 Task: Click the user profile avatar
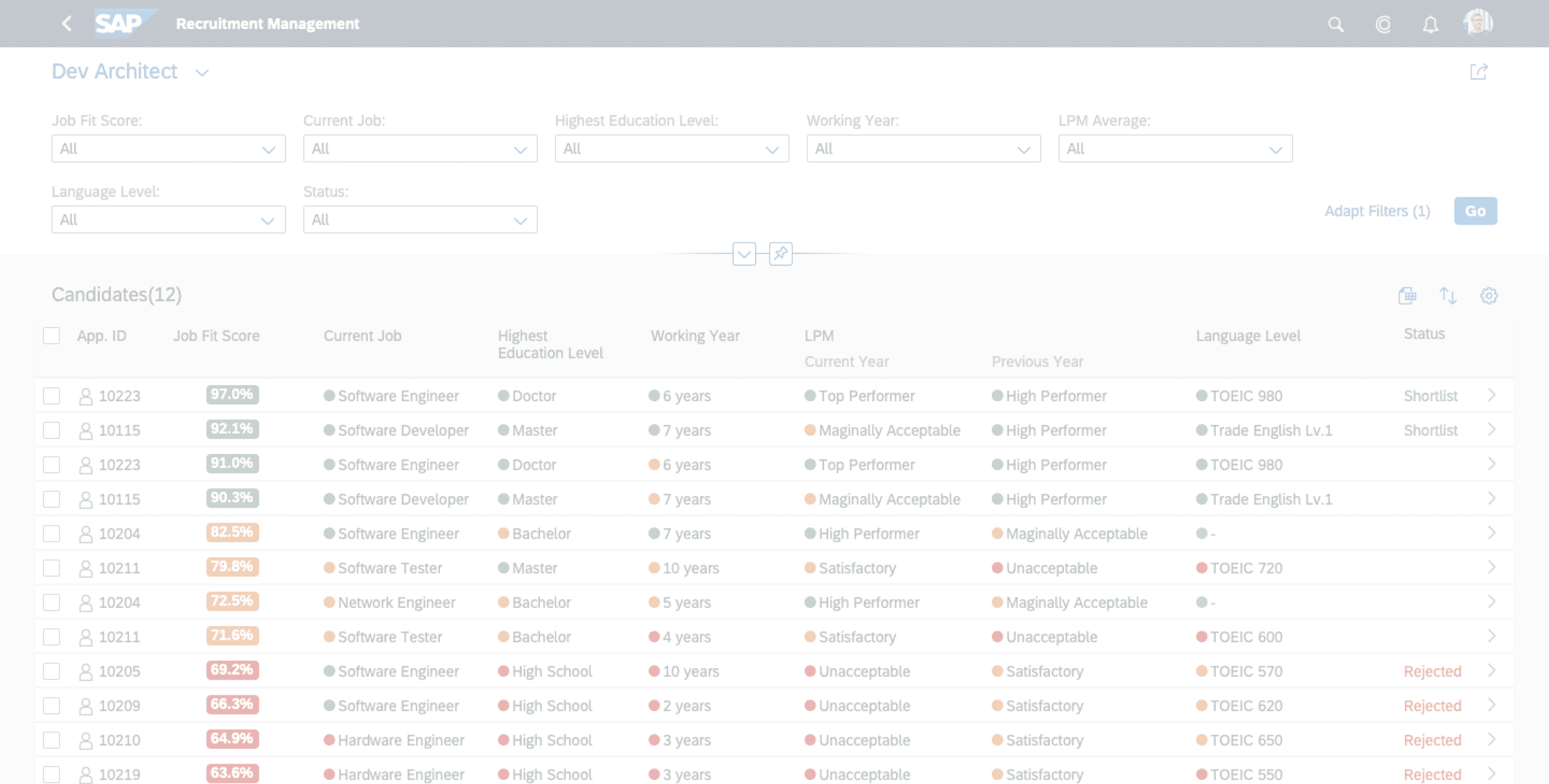pyautogui.click(x=1477, y=23)
